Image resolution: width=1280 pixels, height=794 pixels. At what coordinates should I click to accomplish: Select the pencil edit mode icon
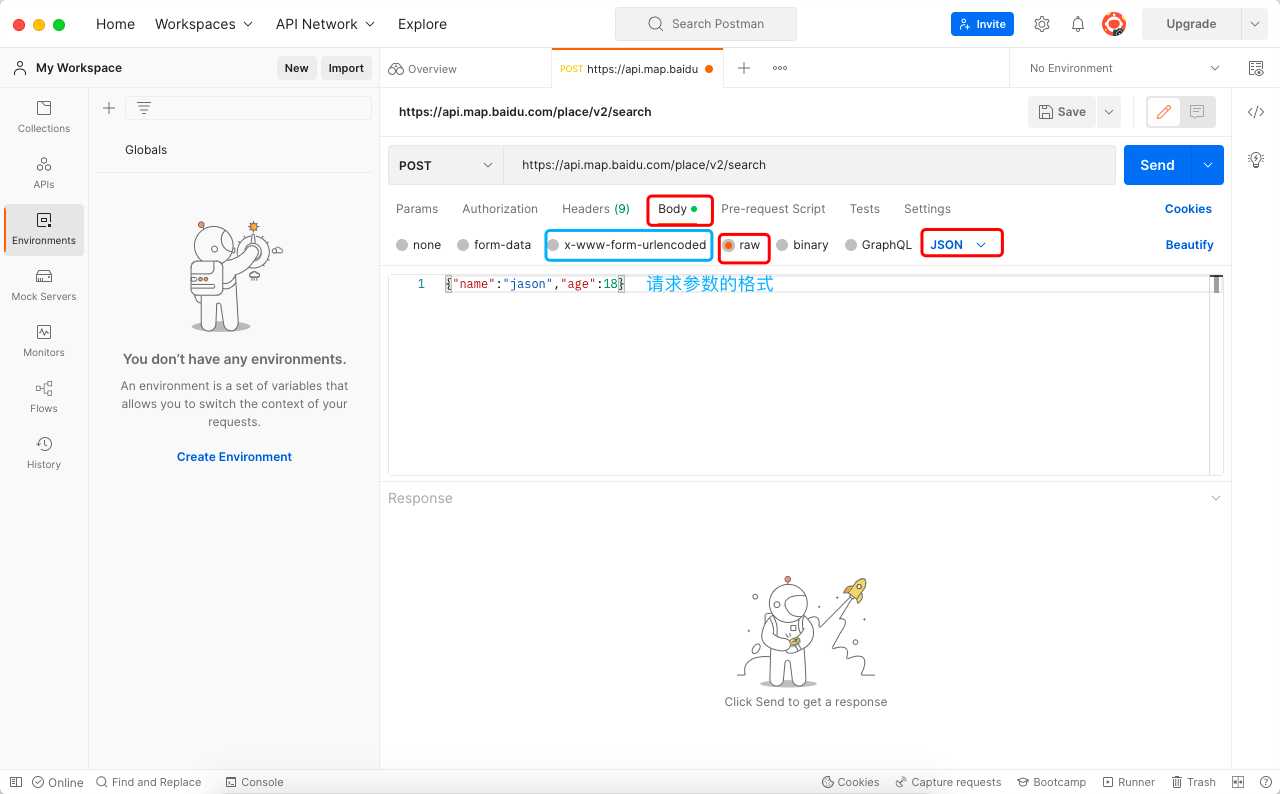[1164, 112]
